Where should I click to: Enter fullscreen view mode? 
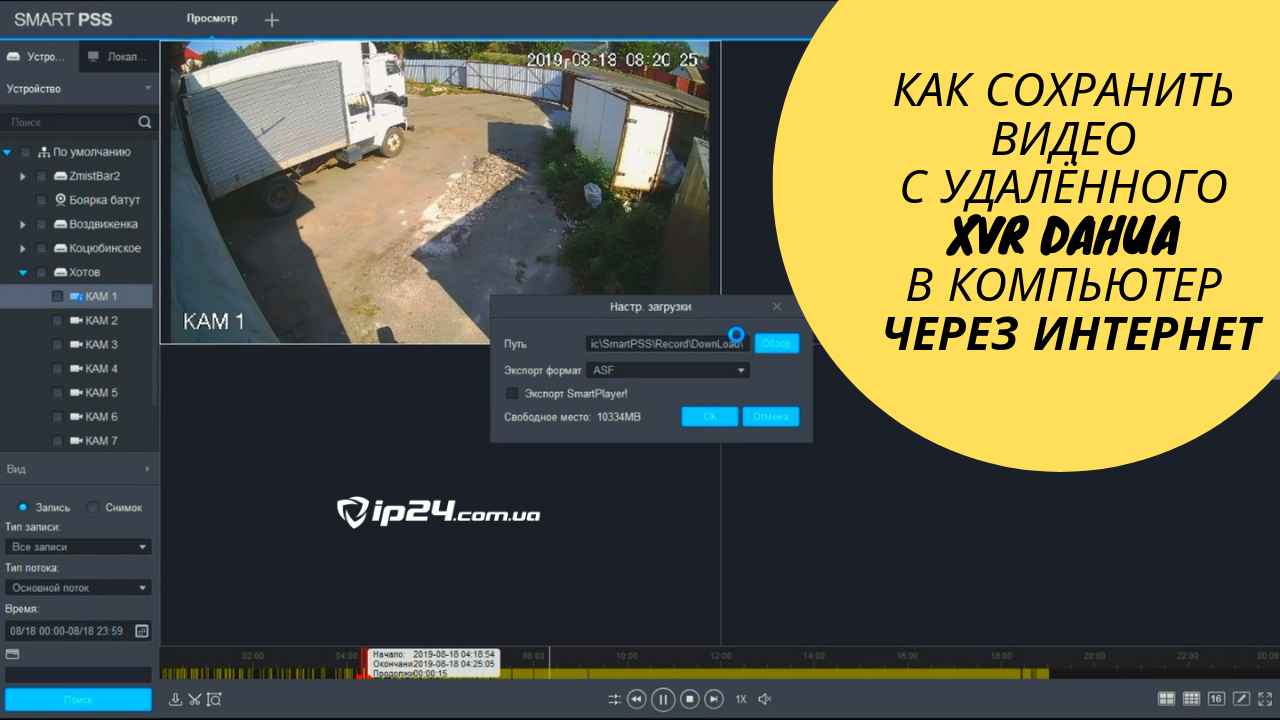tap(1266, 699)
